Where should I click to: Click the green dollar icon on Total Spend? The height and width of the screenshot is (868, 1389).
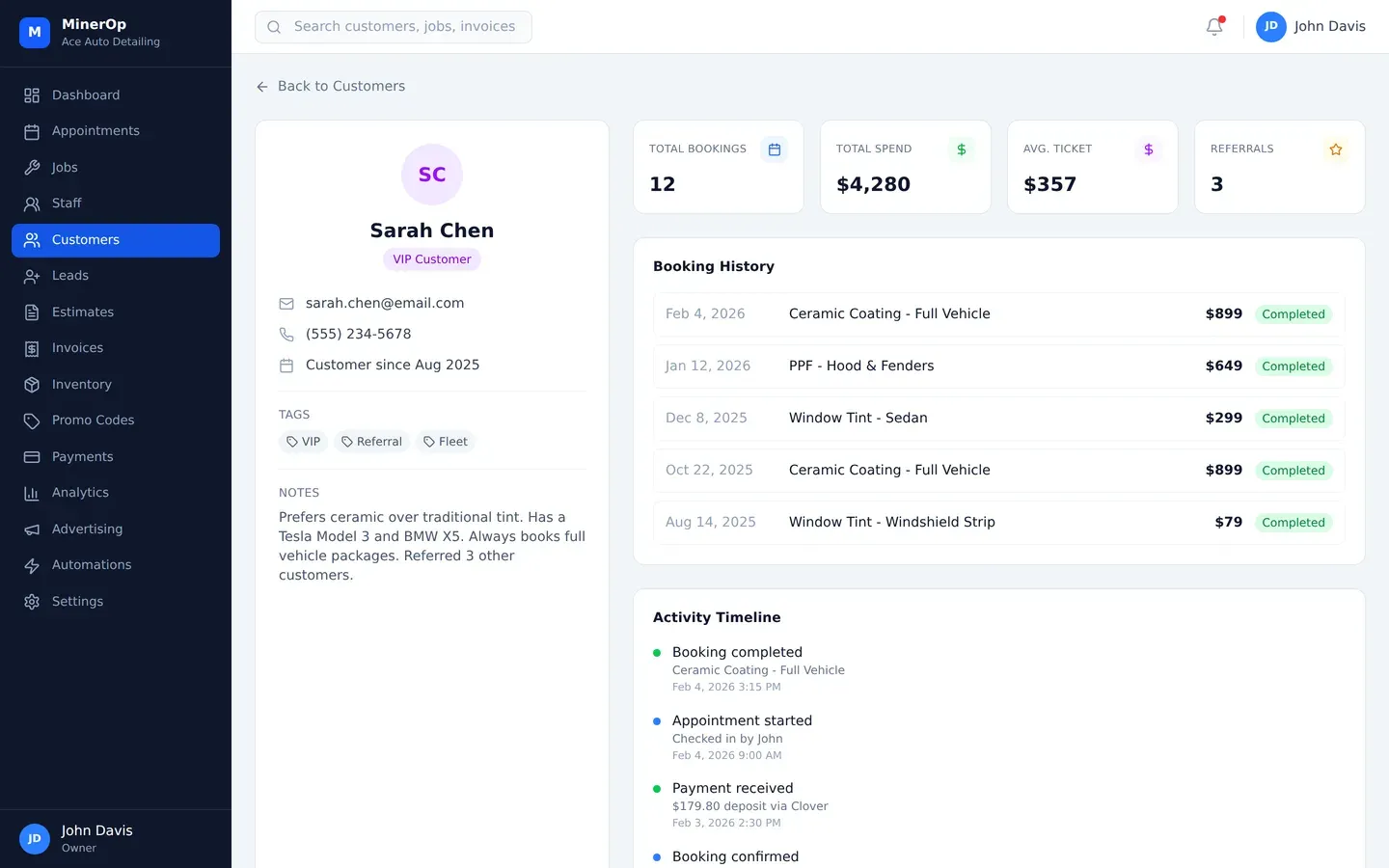961,149
